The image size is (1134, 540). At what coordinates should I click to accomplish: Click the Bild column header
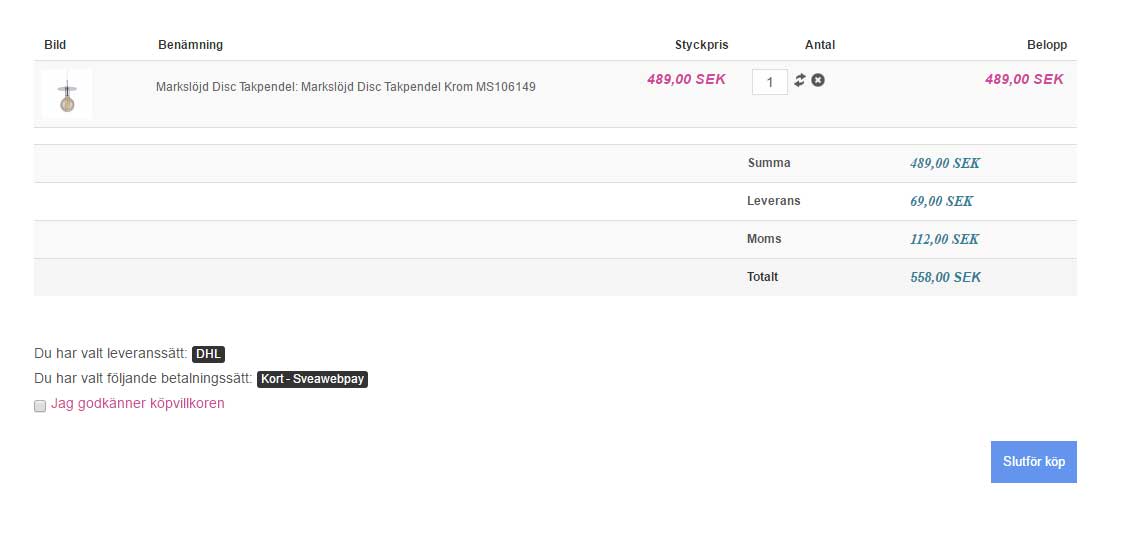pos(55,45)
